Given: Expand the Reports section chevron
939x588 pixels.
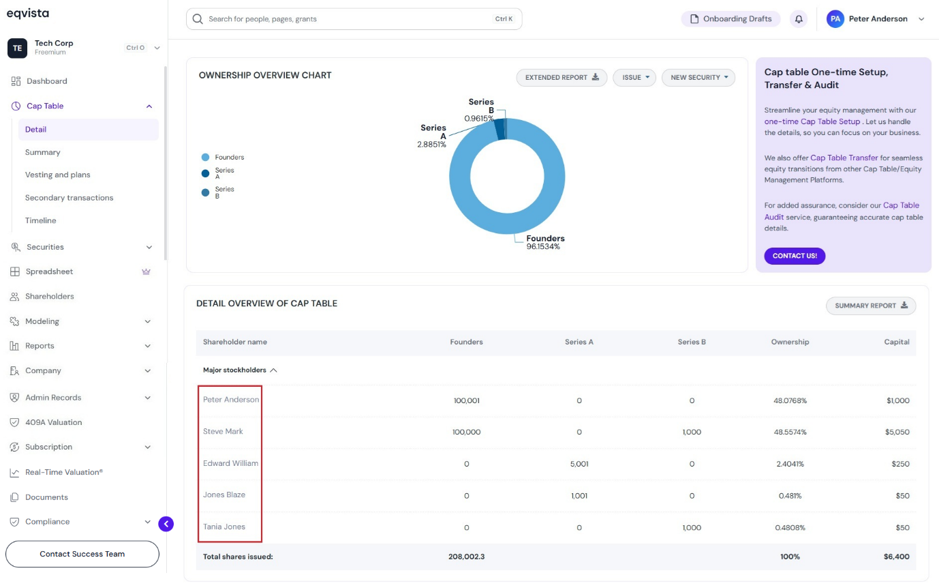Looking at the screenshot, I should click(147, 346).
